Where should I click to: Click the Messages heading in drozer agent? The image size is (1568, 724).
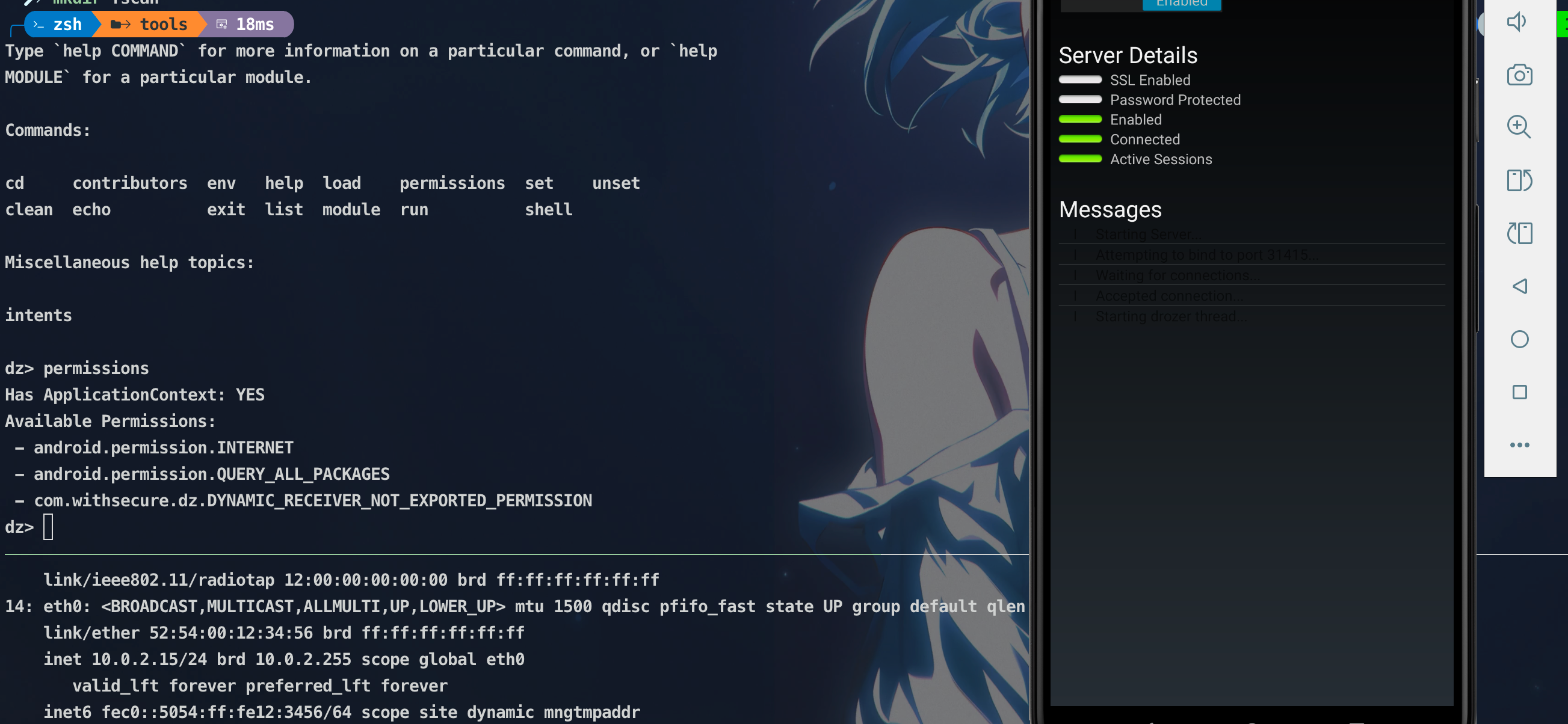click(x=1110, y=209)
